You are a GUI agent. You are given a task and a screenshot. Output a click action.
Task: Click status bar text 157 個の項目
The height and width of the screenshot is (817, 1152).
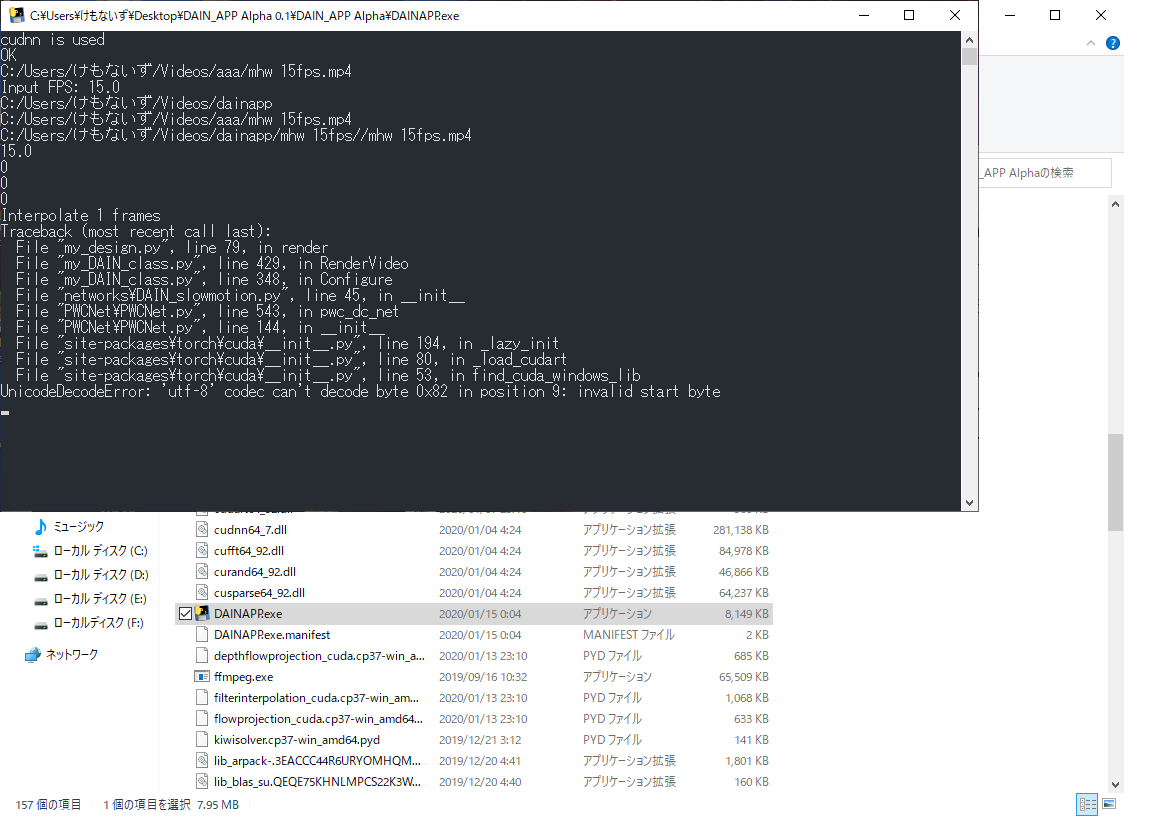point(48,805)
